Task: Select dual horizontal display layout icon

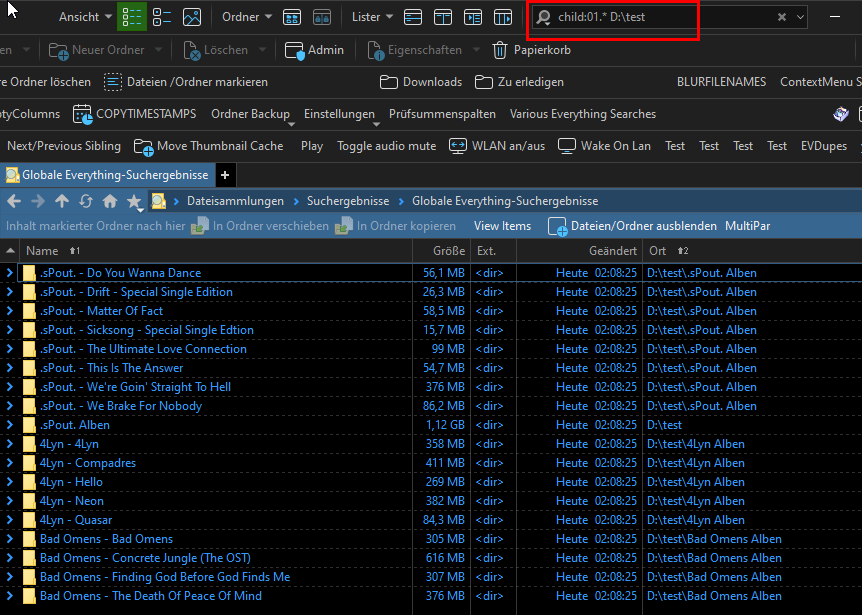Action: click(x=443, y=17)
